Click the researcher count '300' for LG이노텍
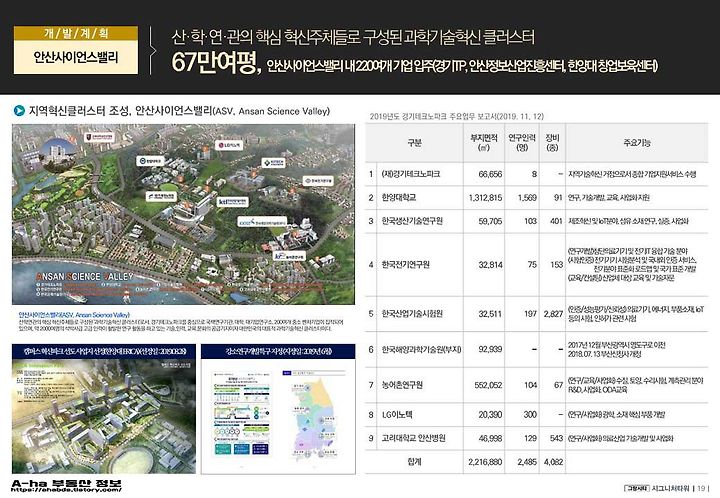 pyautogui.click(x=530, y=414)
